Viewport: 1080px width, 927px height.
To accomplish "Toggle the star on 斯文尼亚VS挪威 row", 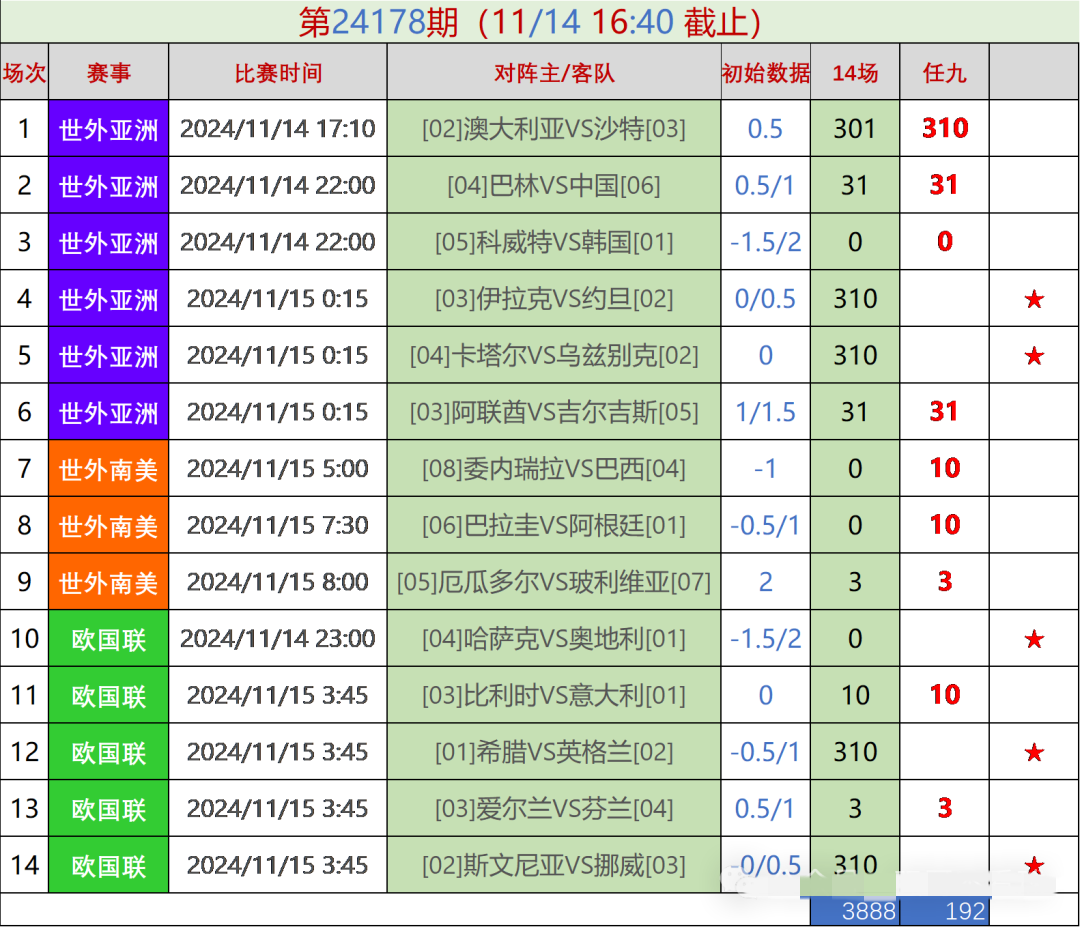I will [1033, 865].
